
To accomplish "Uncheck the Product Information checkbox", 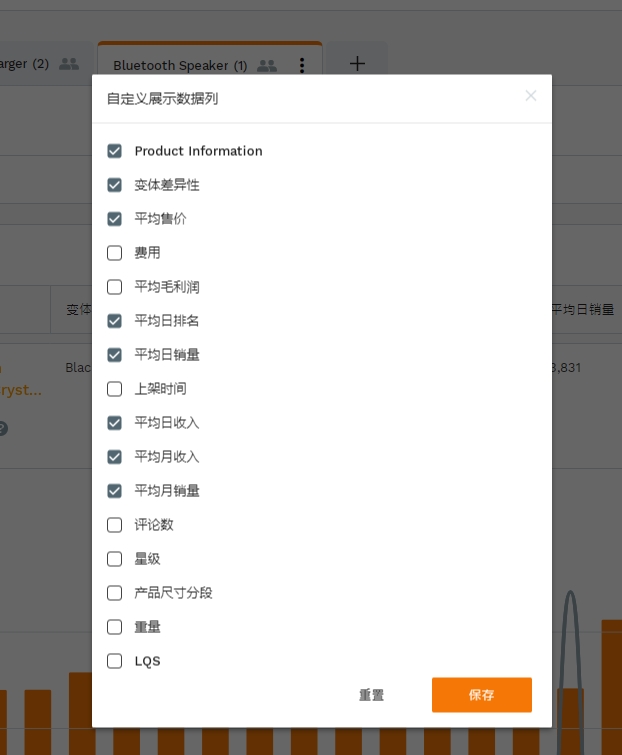I will tap(115, 151).
